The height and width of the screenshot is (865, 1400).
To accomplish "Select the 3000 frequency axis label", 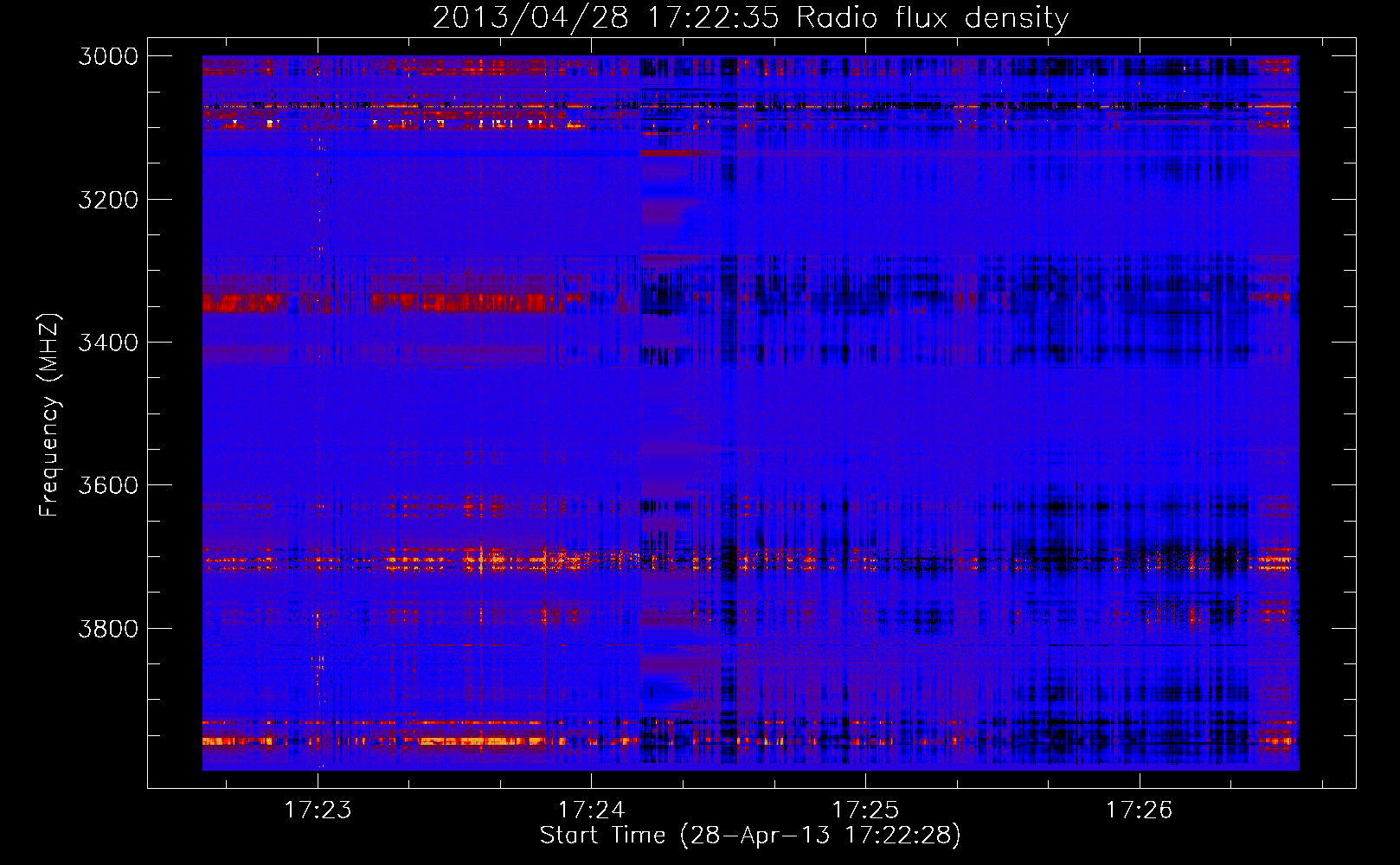I will tap(108, 56).
